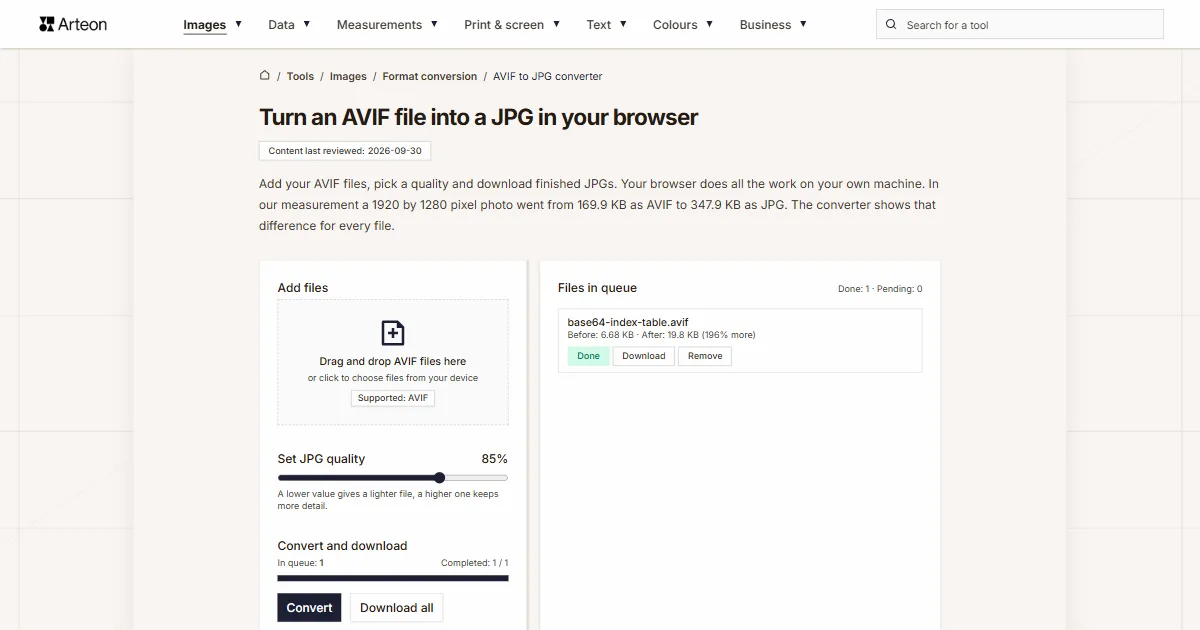
Task: Click the page title heading
Action: click(478, 117)
